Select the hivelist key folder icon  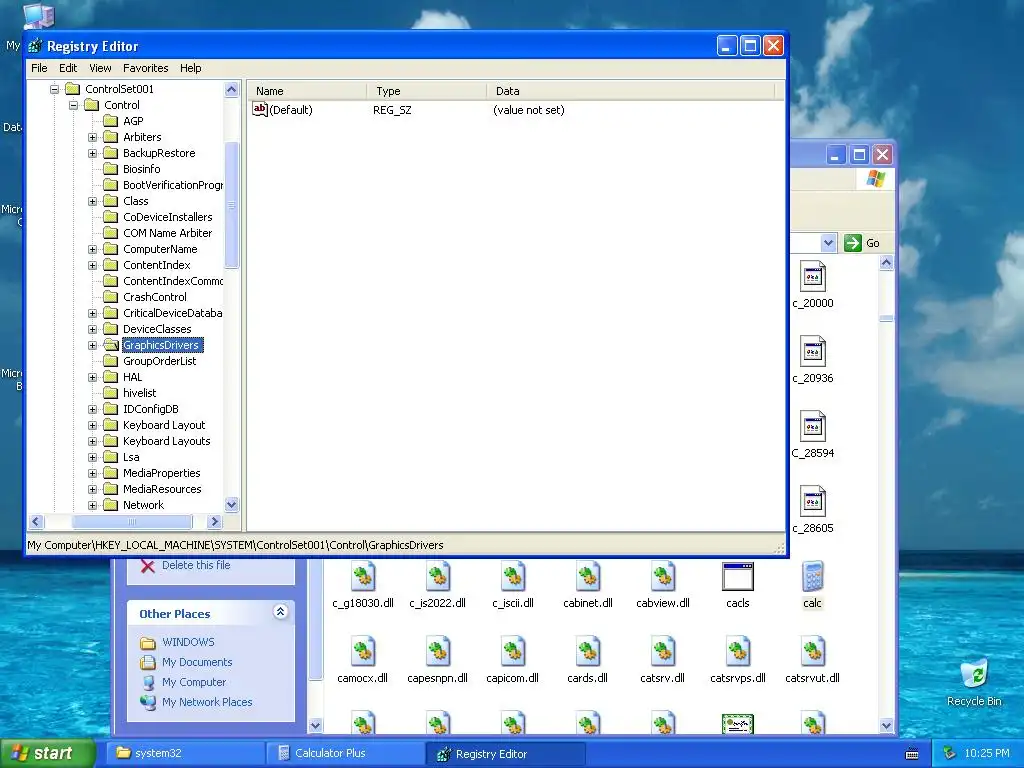point(111,393)
